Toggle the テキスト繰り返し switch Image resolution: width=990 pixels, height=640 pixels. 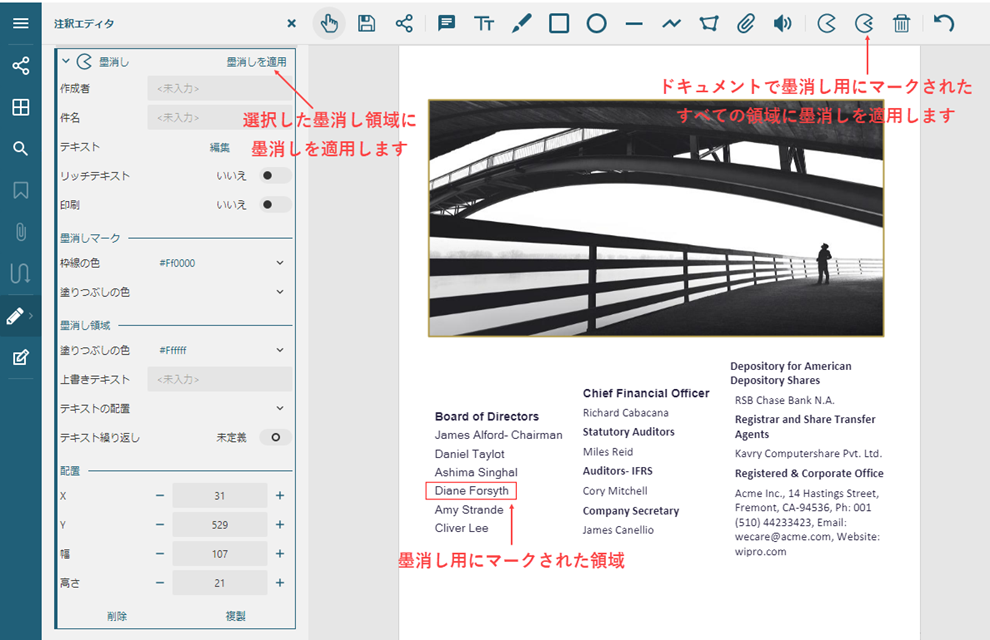click(x=275, y=437)
